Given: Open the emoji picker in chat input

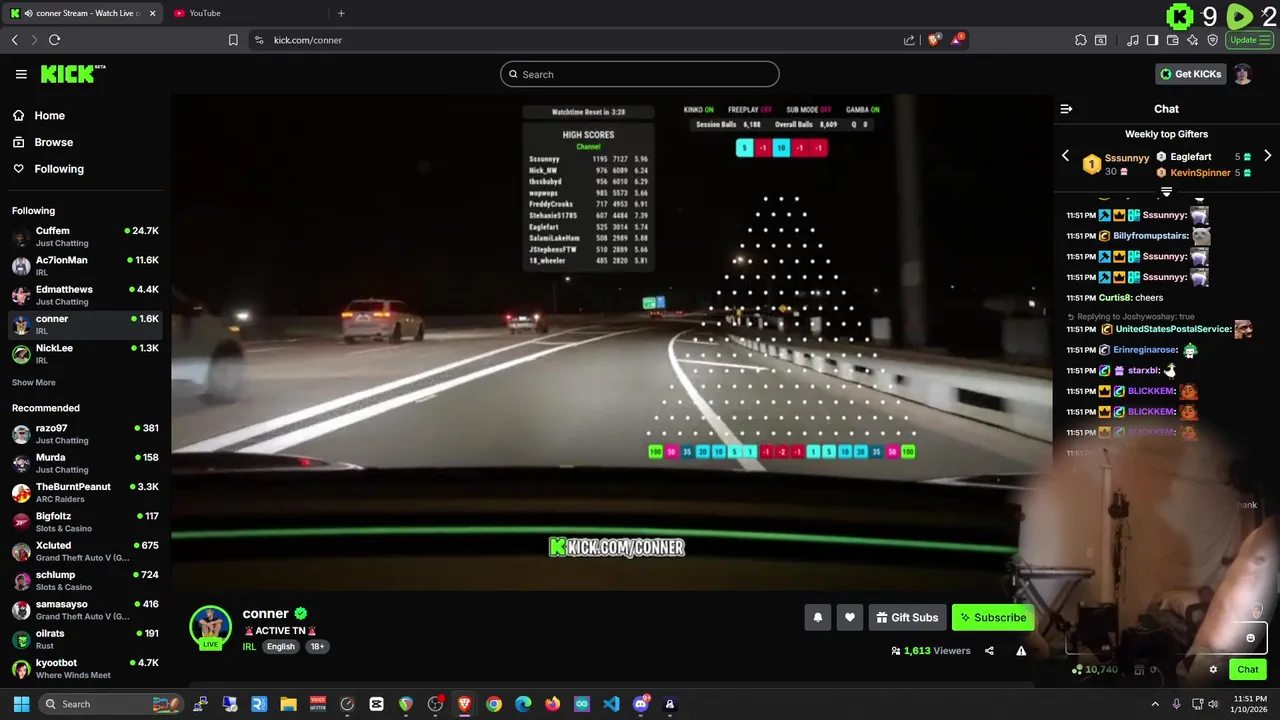Looking at the screenshot, I should pyautogui.click(x=1250, y=638).
